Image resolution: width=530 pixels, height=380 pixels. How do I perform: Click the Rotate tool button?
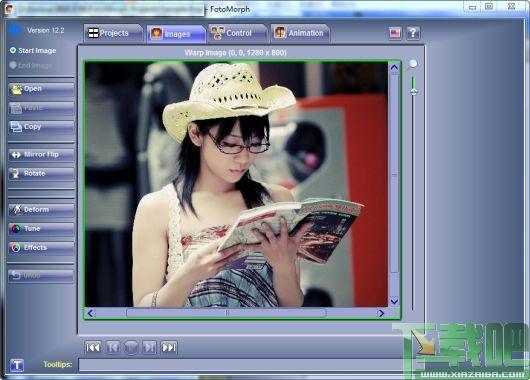pyautogui.click(x=41, y=173)
